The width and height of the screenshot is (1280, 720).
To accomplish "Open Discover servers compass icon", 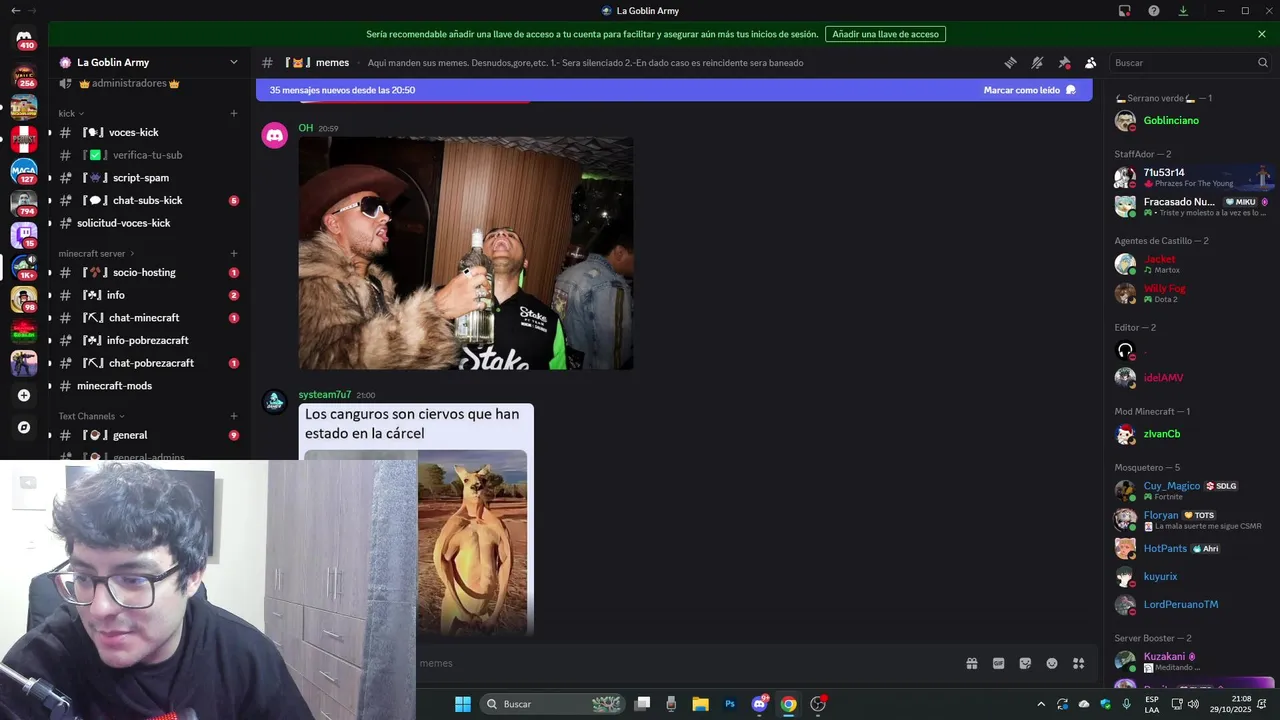I will pyautogui.click(x=24, y=427).
